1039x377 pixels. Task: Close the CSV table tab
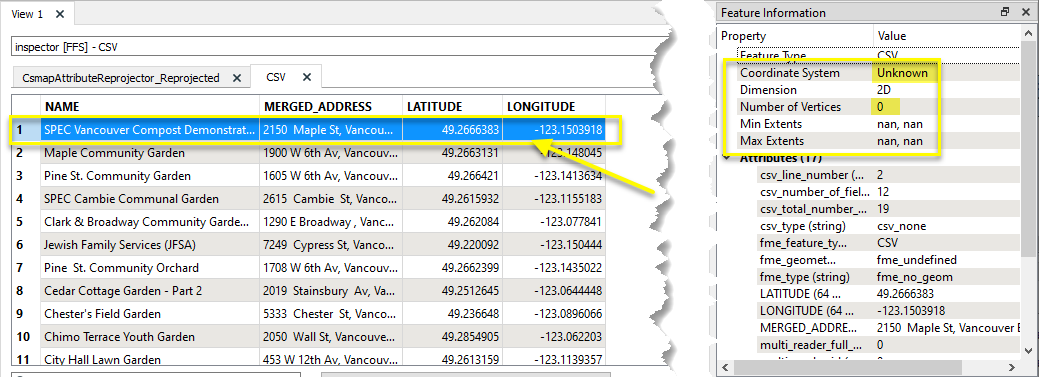tap(307, 77)
